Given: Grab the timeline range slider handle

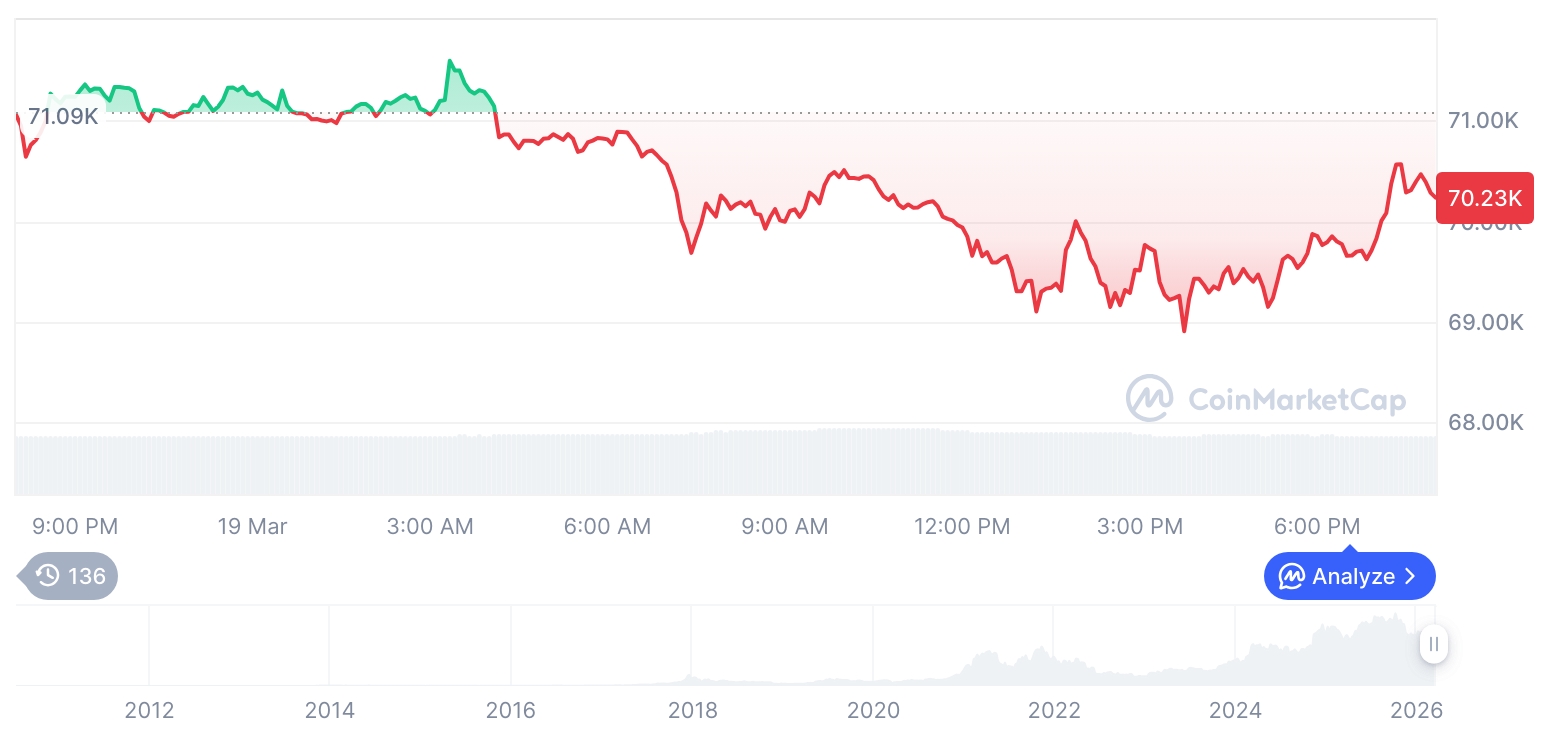Looking at the screenshot, I should pyautogui.click(x=1433, y=644).
